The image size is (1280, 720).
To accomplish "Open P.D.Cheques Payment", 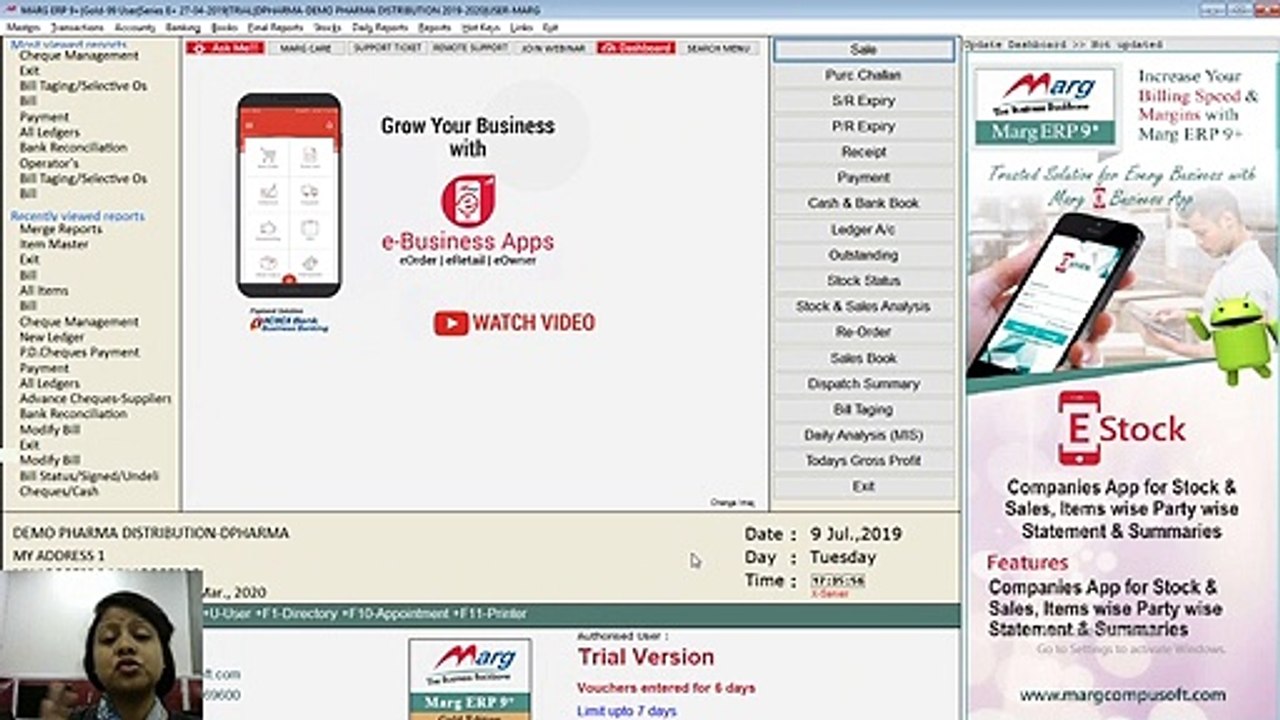I will 80,353.
